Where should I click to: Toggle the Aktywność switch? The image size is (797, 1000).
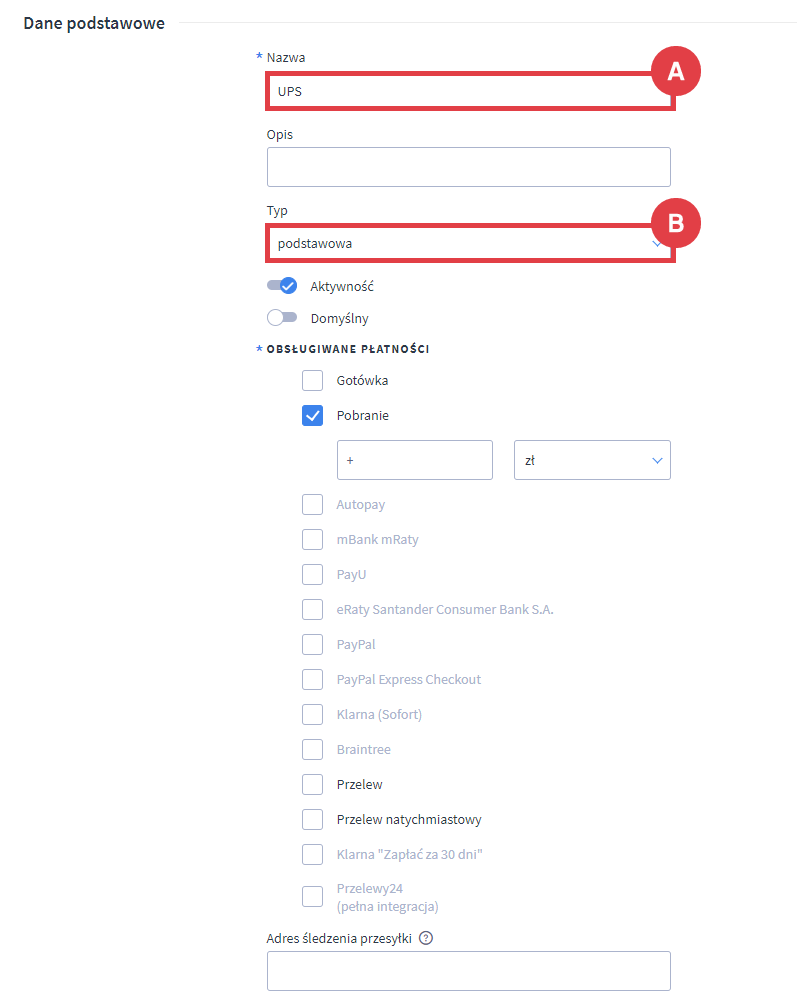[x=282, y=286]
